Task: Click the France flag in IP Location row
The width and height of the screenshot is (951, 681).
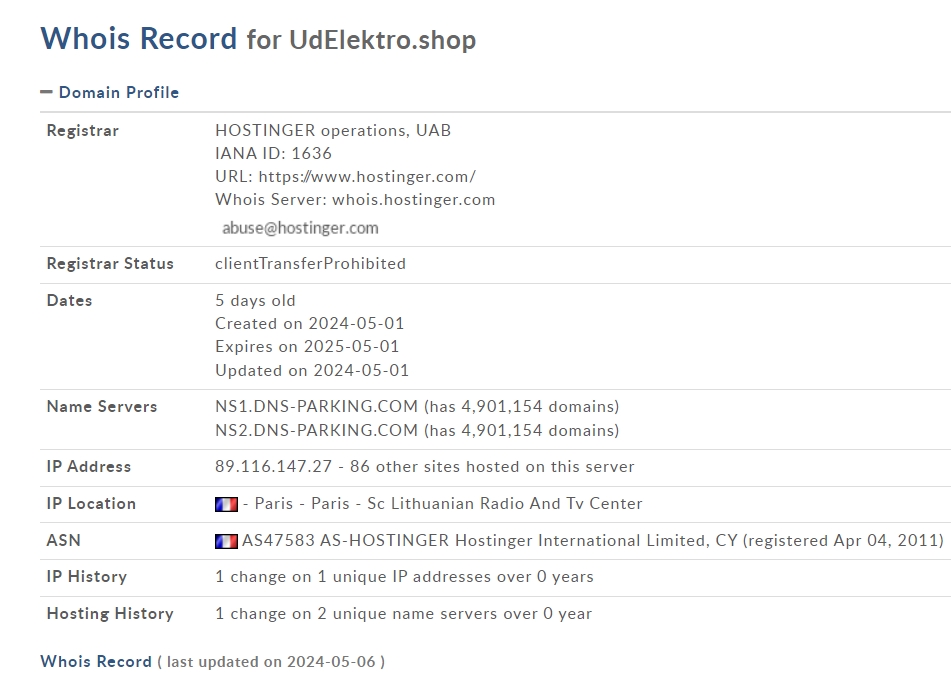Action: tap(226, 504)
